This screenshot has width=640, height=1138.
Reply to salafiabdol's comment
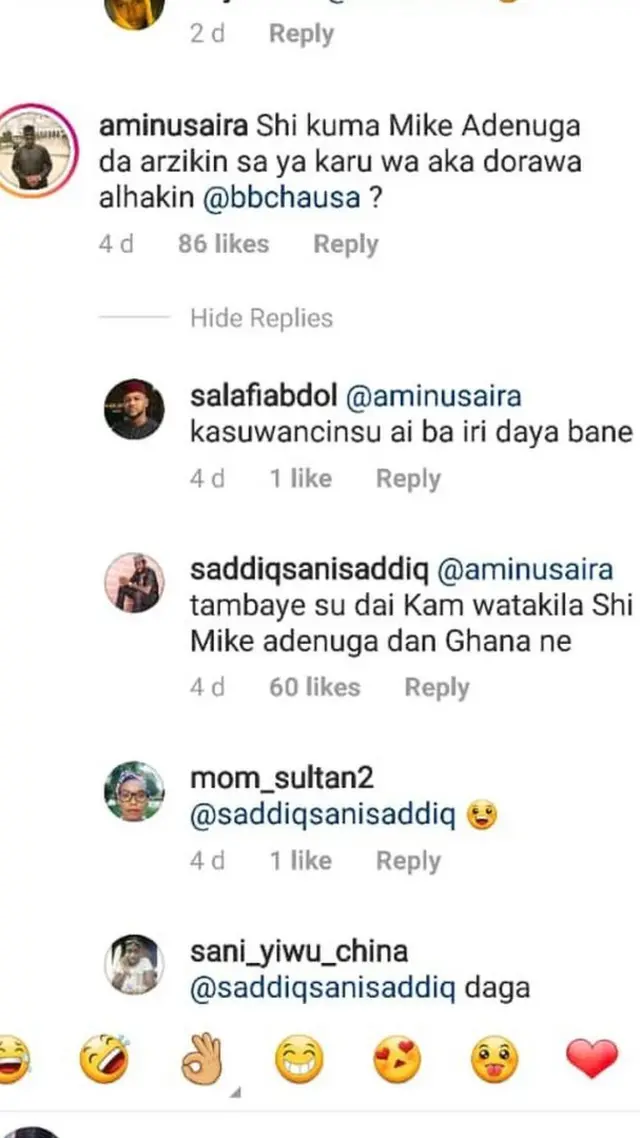[x=408, y=479]
